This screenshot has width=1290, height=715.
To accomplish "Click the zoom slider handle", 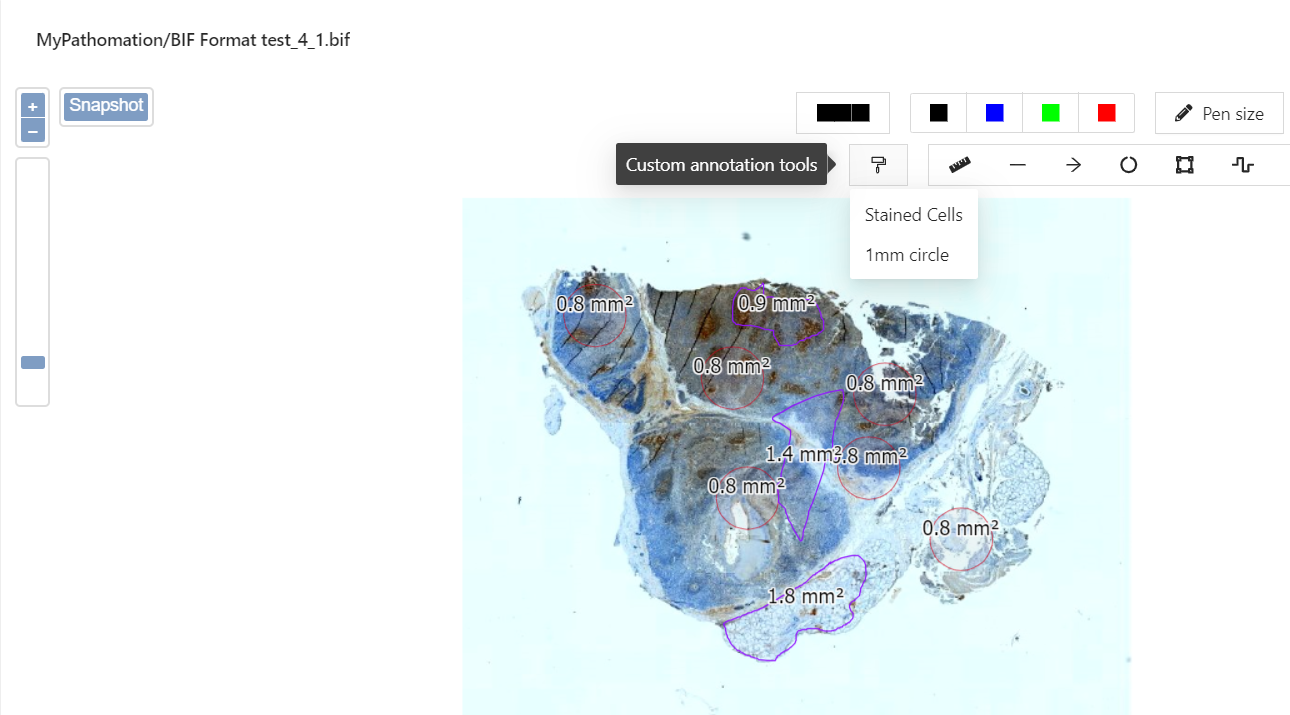I will tap(33, 362).
